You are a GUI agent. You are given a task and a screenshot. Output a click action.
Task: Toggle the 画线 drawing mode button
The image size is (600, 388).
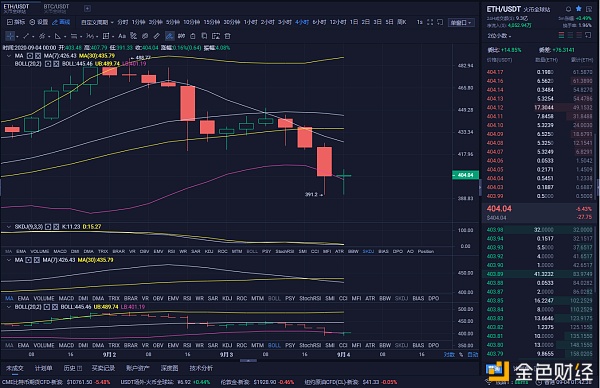coord(61,22)
